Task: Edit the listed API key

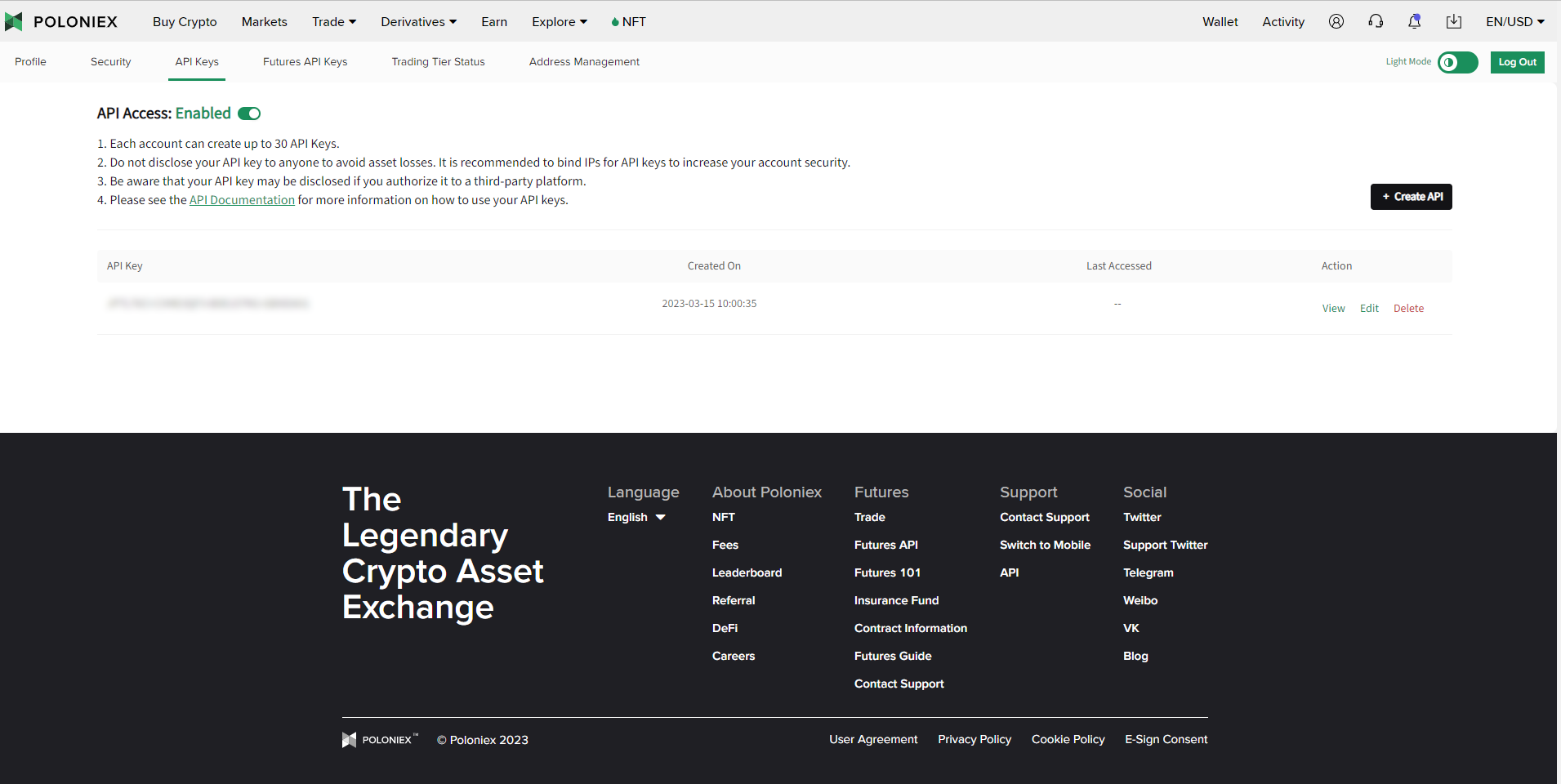Action: click(x=1370, y=309)
